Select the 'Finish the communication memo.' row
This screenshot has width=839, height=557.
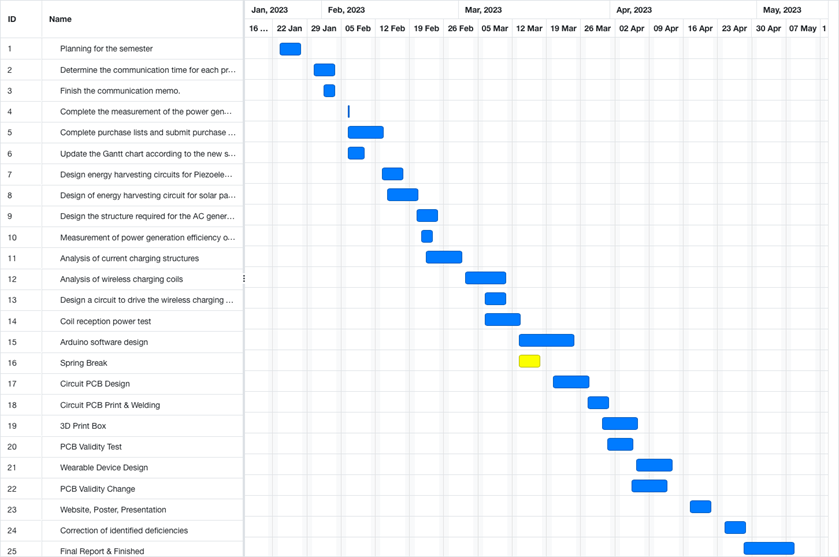click(x=113, y=91)
